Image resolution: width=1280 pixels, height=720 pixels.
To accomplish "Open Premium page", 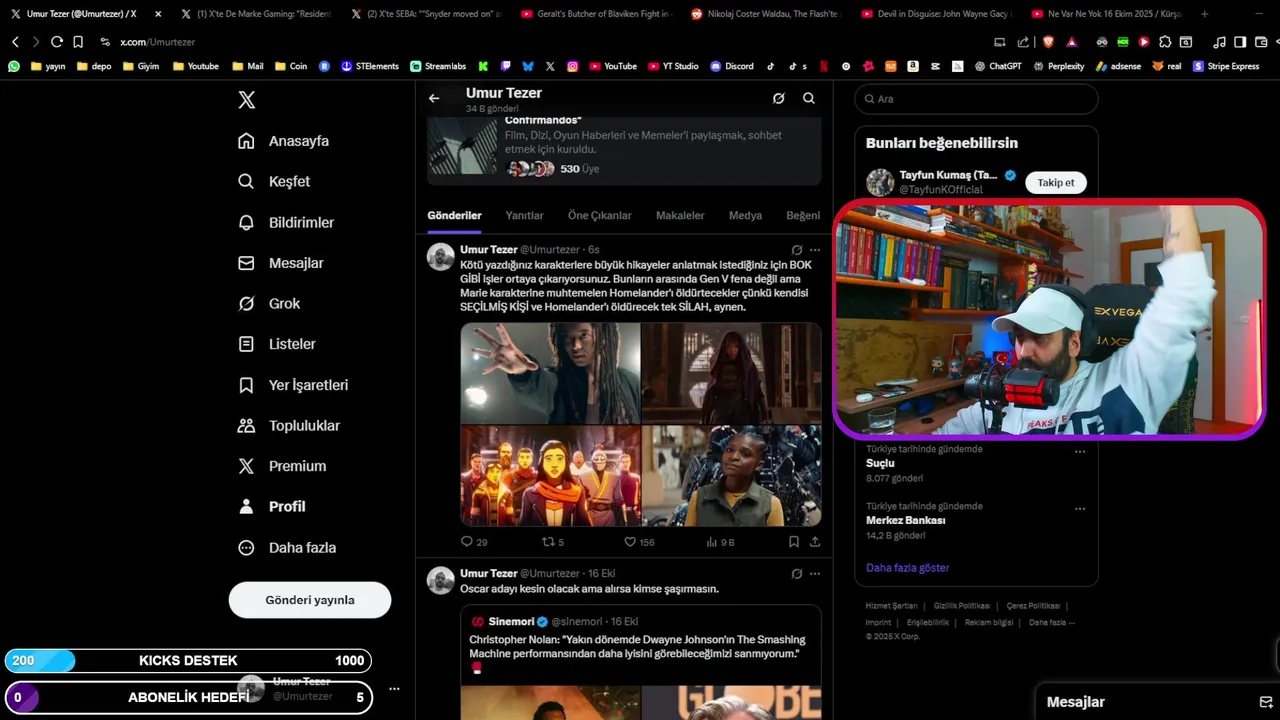I will point(282,466).
